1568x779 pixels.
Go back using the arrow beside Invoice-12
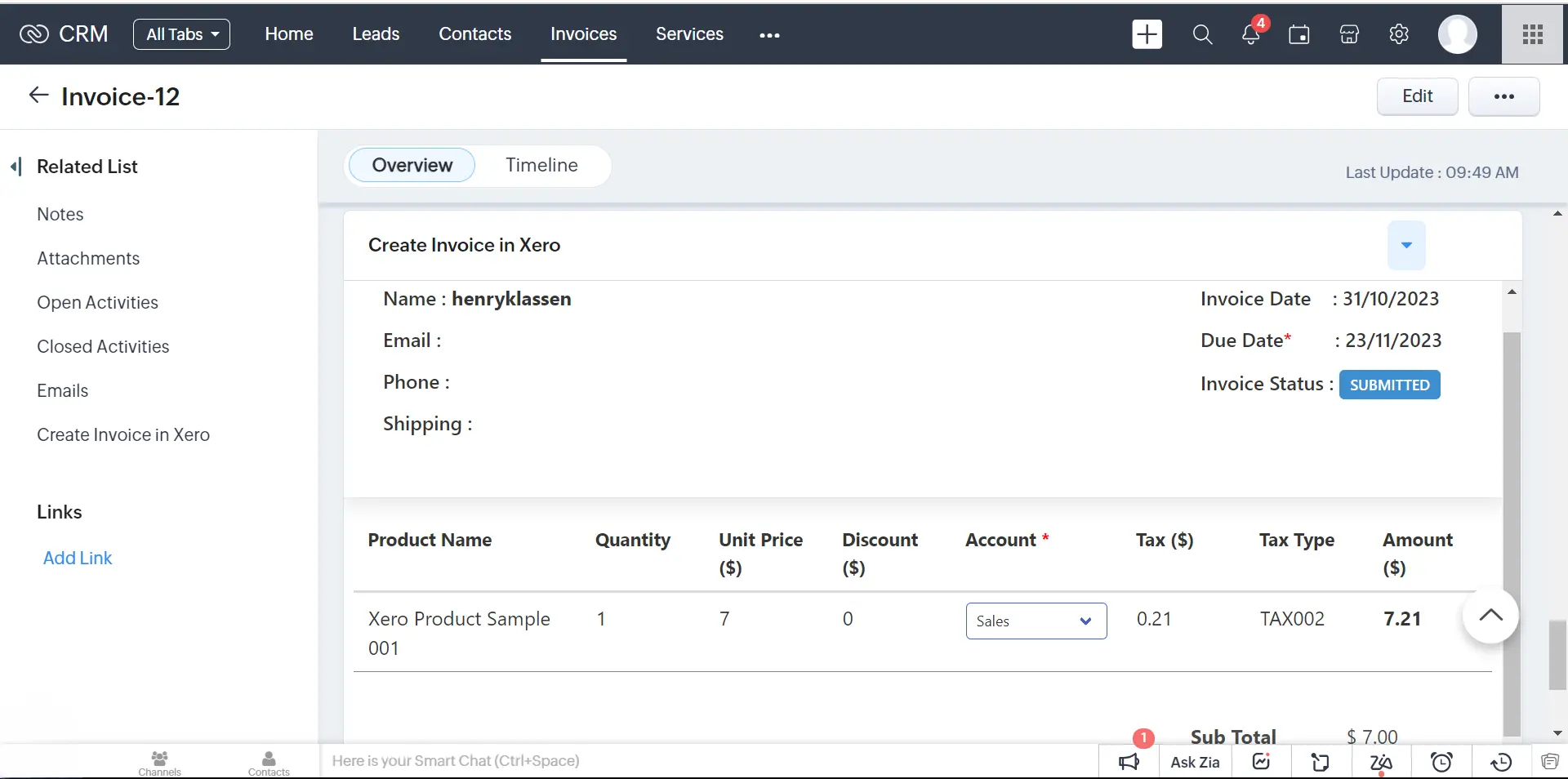coord(38,95)
